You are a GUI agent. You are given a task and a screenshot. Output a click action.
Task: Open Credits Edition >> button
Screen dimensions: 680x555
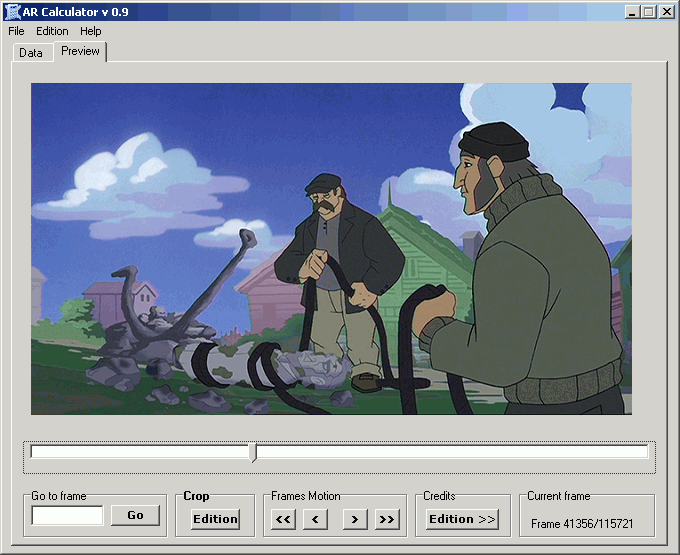click(462, 519)
